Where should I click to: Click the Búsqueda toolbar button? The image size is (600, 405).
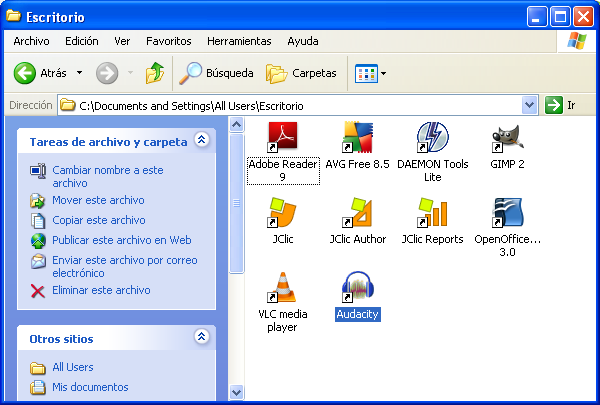tap(216, 73)
